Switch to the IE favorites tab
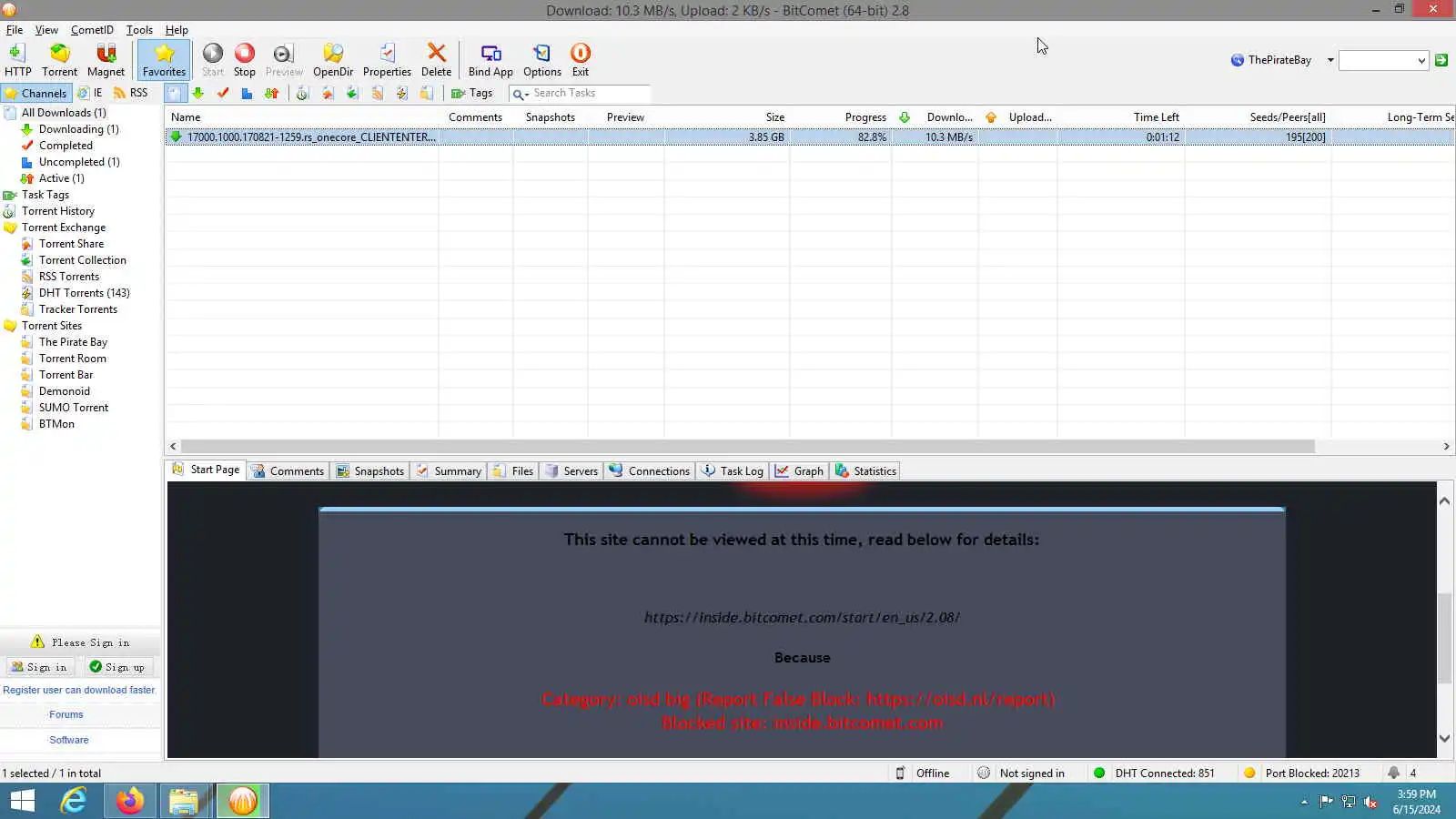 [90, 93]
